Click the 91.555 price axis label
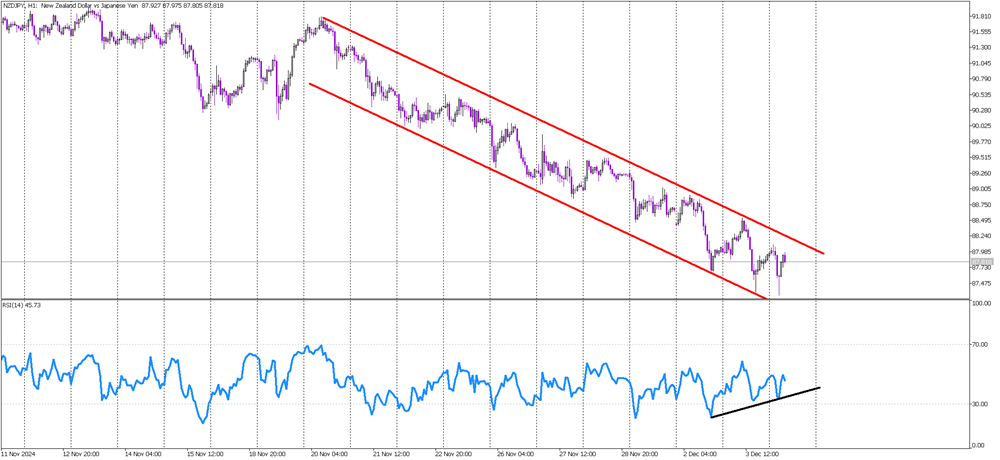The image size is (1000, 460). 980,32
